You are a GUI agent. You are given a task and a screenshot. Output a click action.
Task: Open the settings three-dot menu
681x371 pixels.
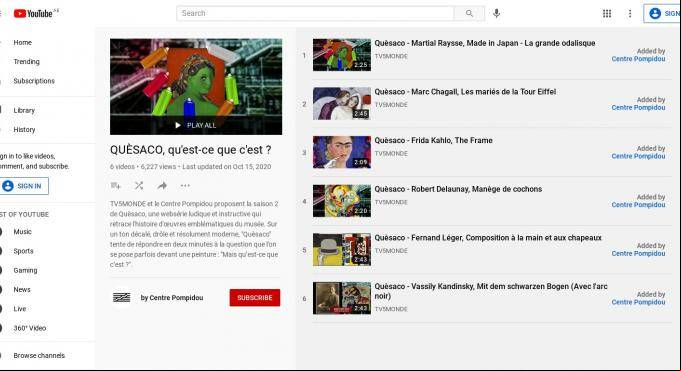(630, 13)
